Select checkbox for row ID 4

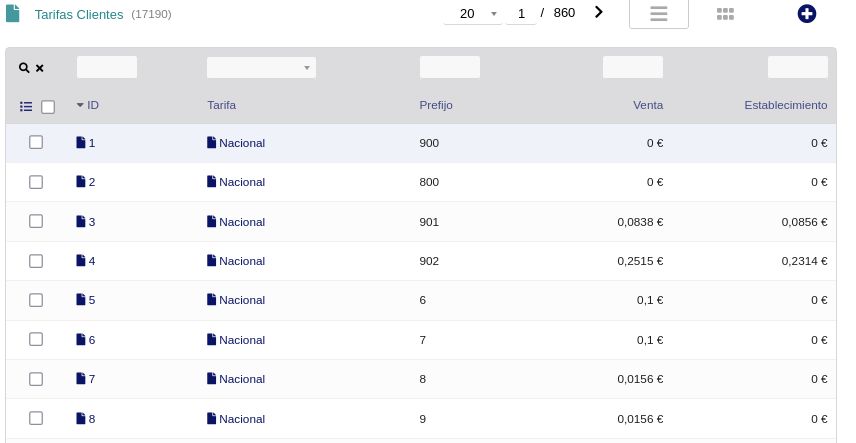[x=36, y=261]
